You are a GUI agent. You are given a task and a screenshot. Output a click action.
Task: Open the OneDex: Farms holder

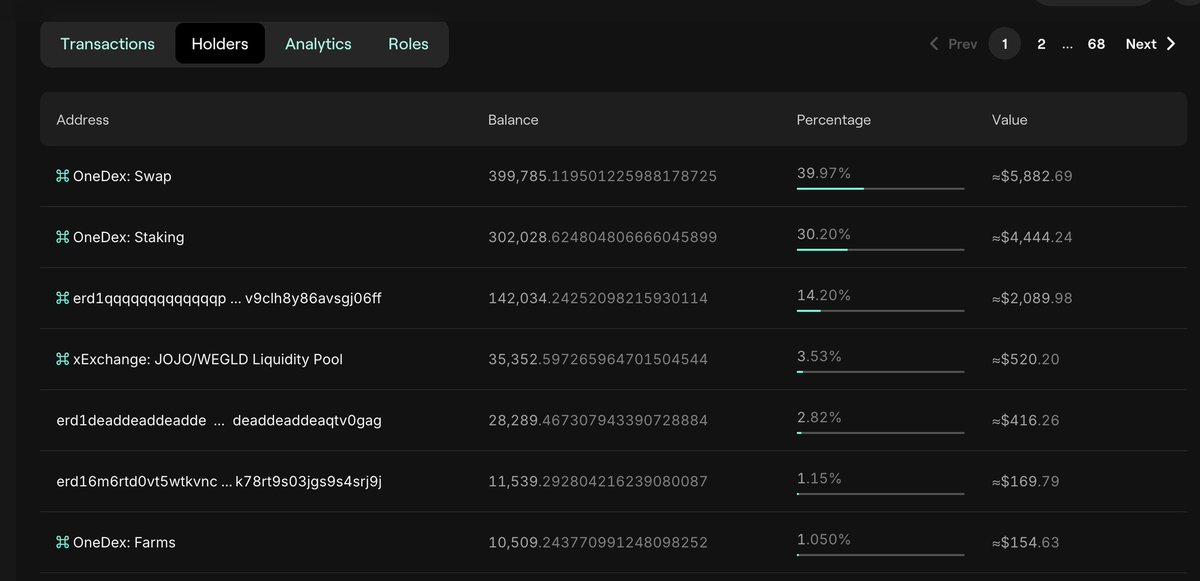[124, 542]
